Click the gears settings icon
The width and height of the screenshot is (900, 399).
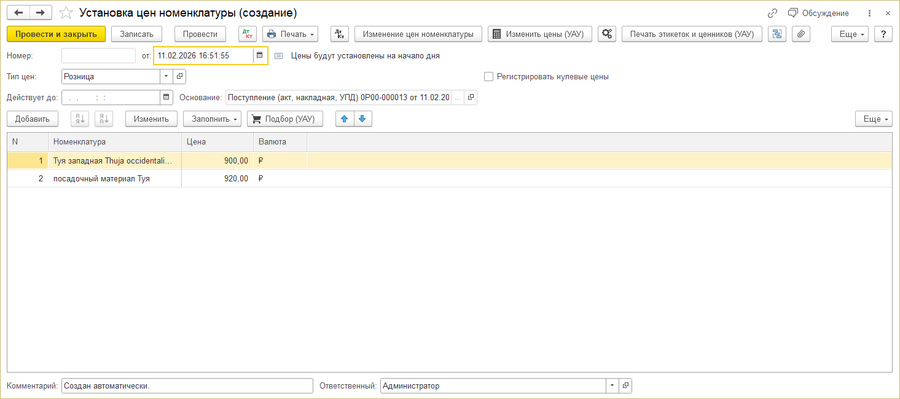click(x=607, y=34)
